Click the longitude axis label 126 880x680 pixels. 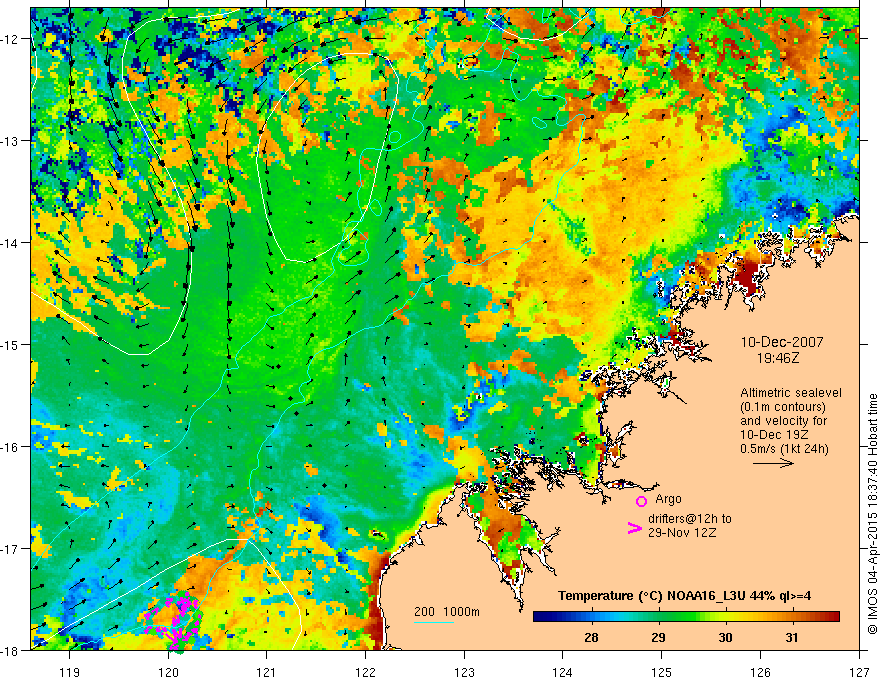(760, 672)
